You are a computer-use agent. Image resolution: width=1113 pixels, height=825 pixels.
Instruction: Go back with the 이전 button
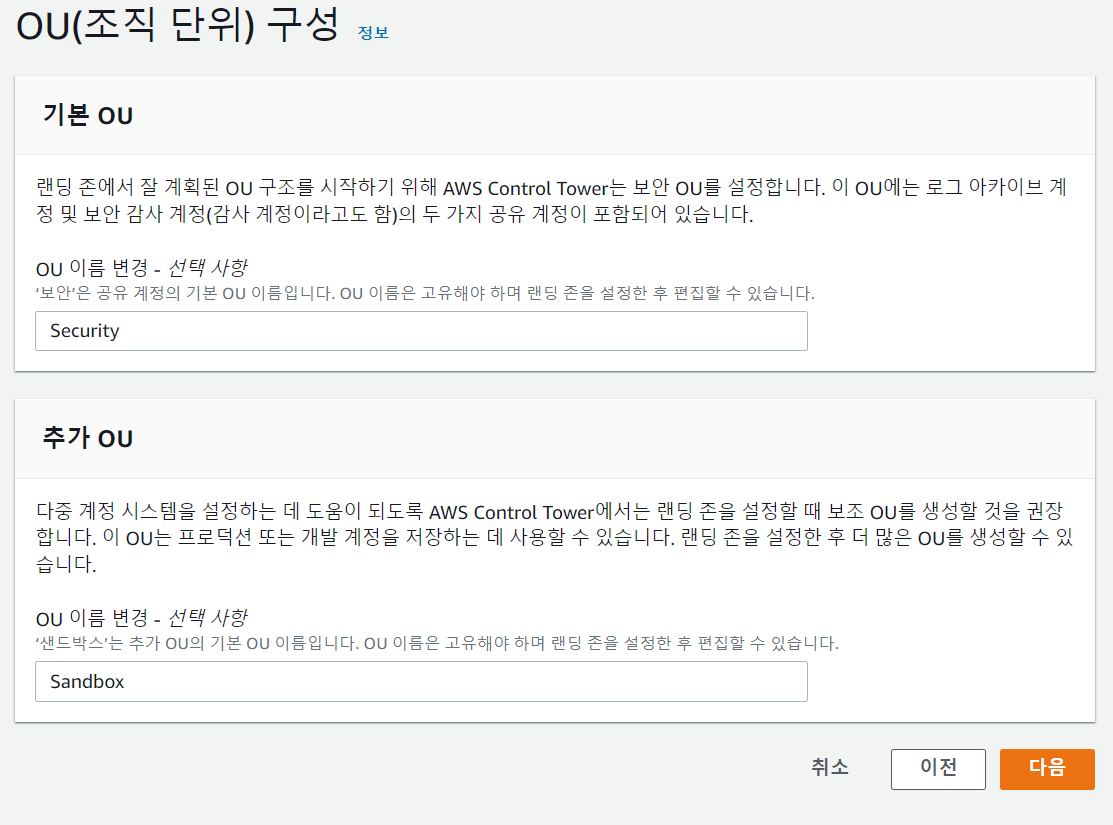[x=938, y=768]
